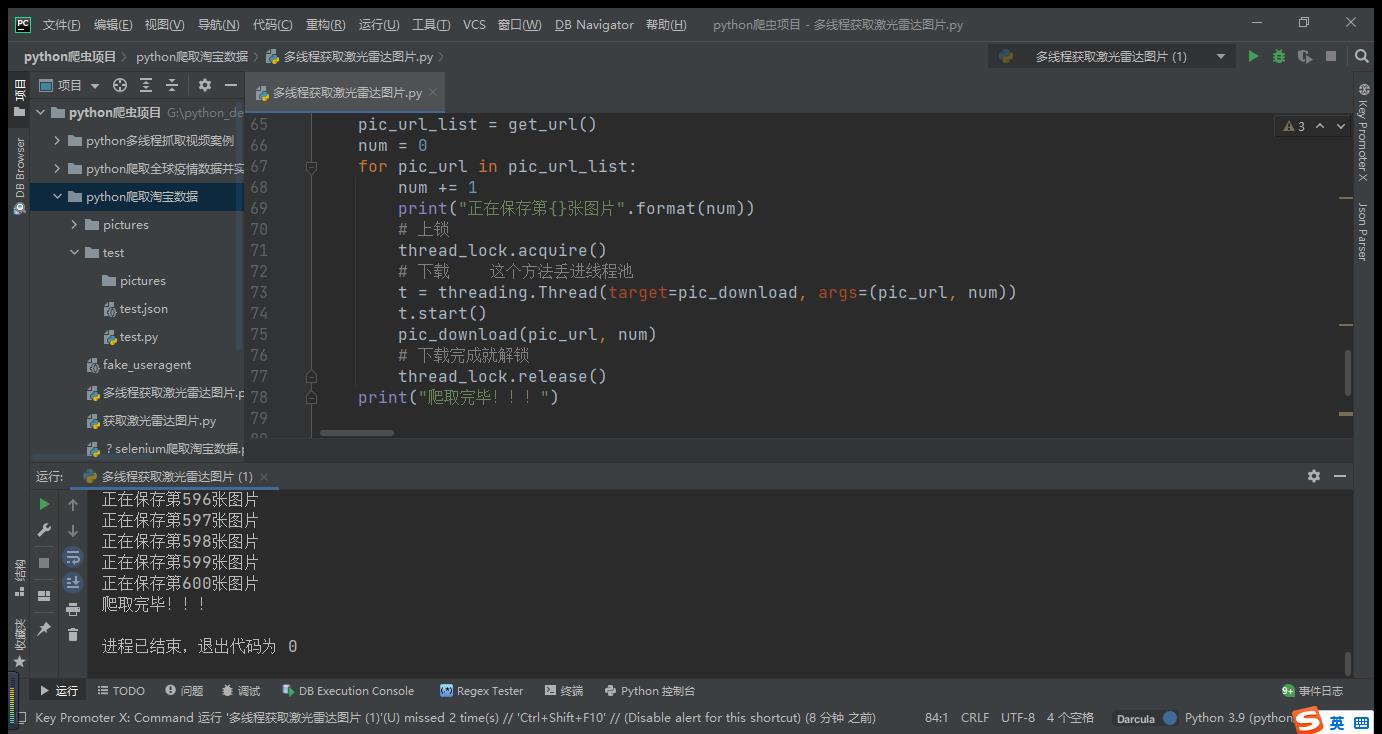Click the editor vertical scrollbar thumb
This screenshot has height=734, width=1382.
1348,373
